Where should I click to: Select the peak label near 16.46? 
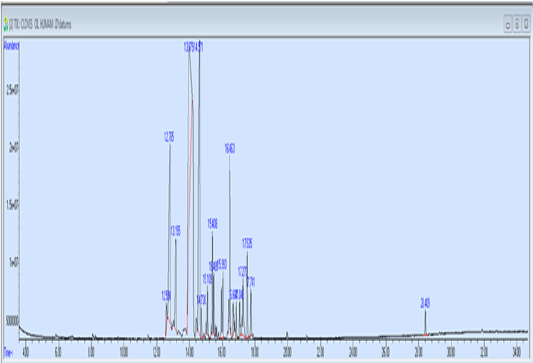click(x=230, y=149)
